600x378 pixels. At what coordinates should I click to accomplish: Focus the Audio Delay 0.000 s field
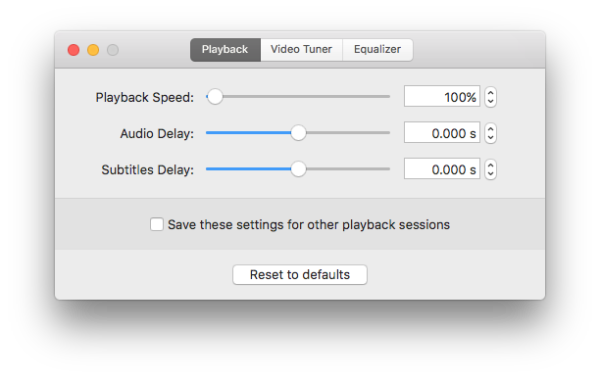point(442,132)
